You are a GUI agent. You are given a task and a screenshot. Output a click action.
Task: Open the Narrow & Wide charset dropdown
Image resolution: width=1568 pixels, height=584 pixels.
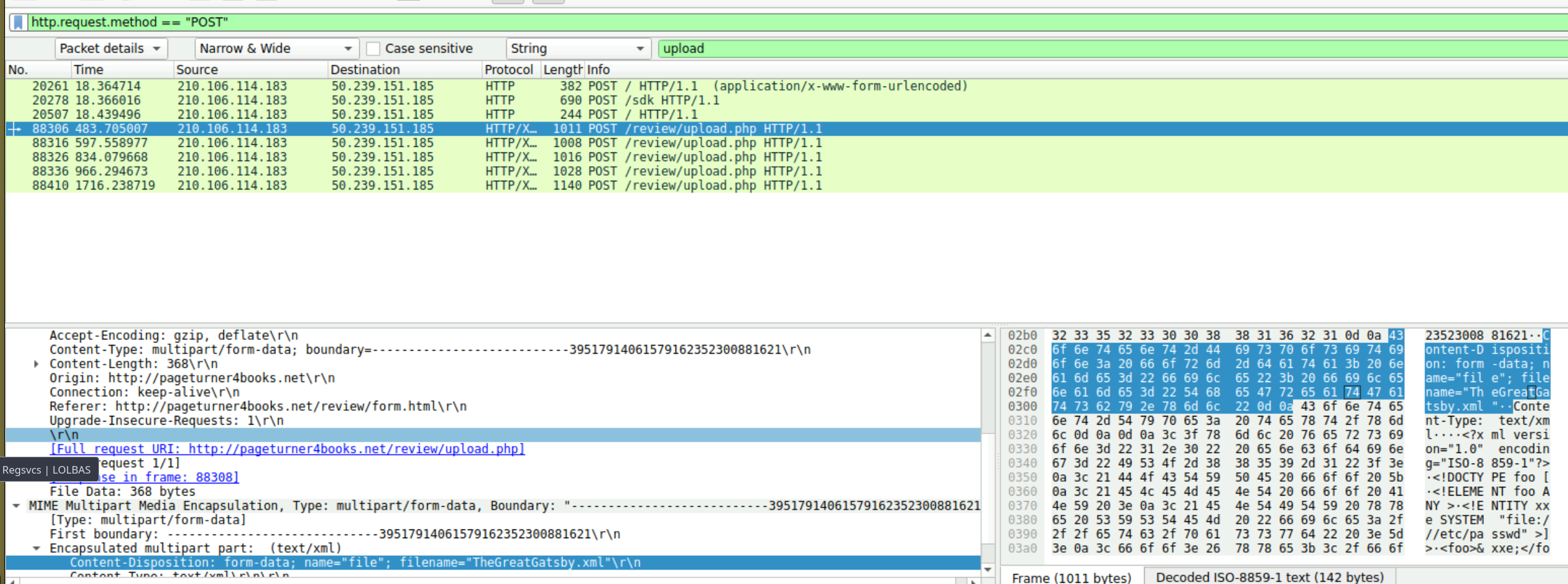(x=276, y=49)
